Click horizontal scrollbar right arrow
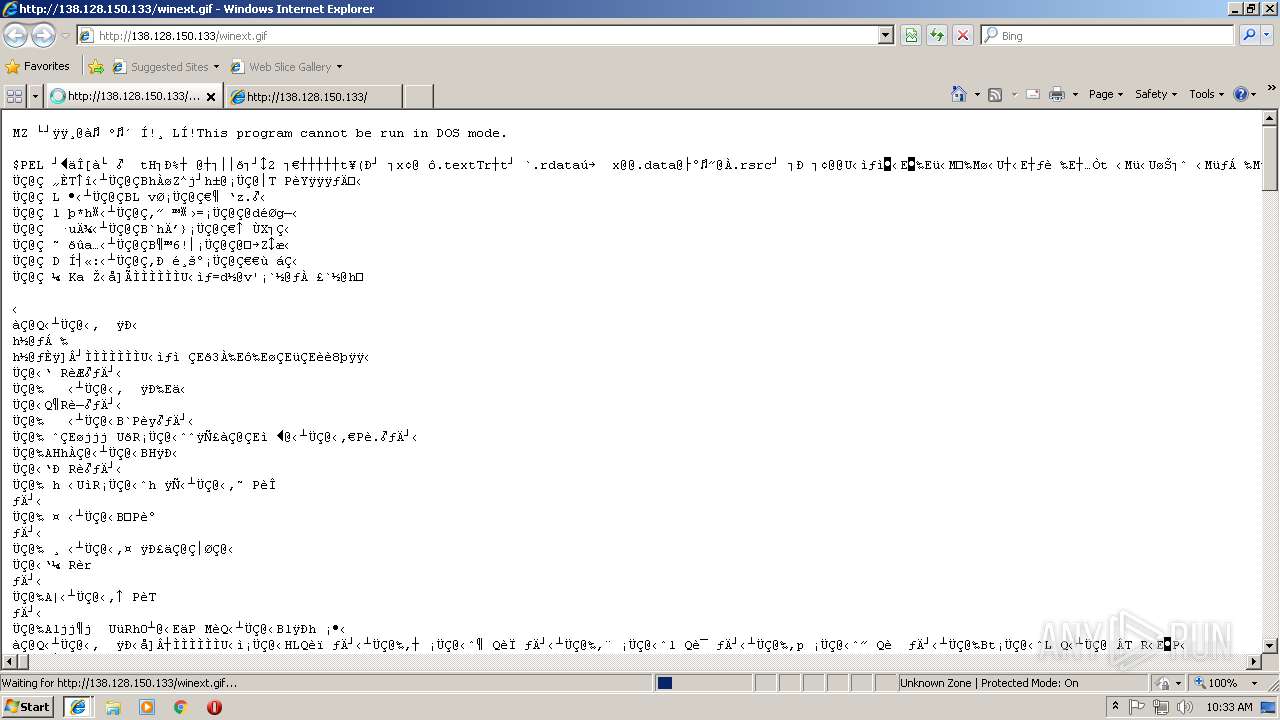This screenshot has width=1280, height=720. tap(1254, 662)
